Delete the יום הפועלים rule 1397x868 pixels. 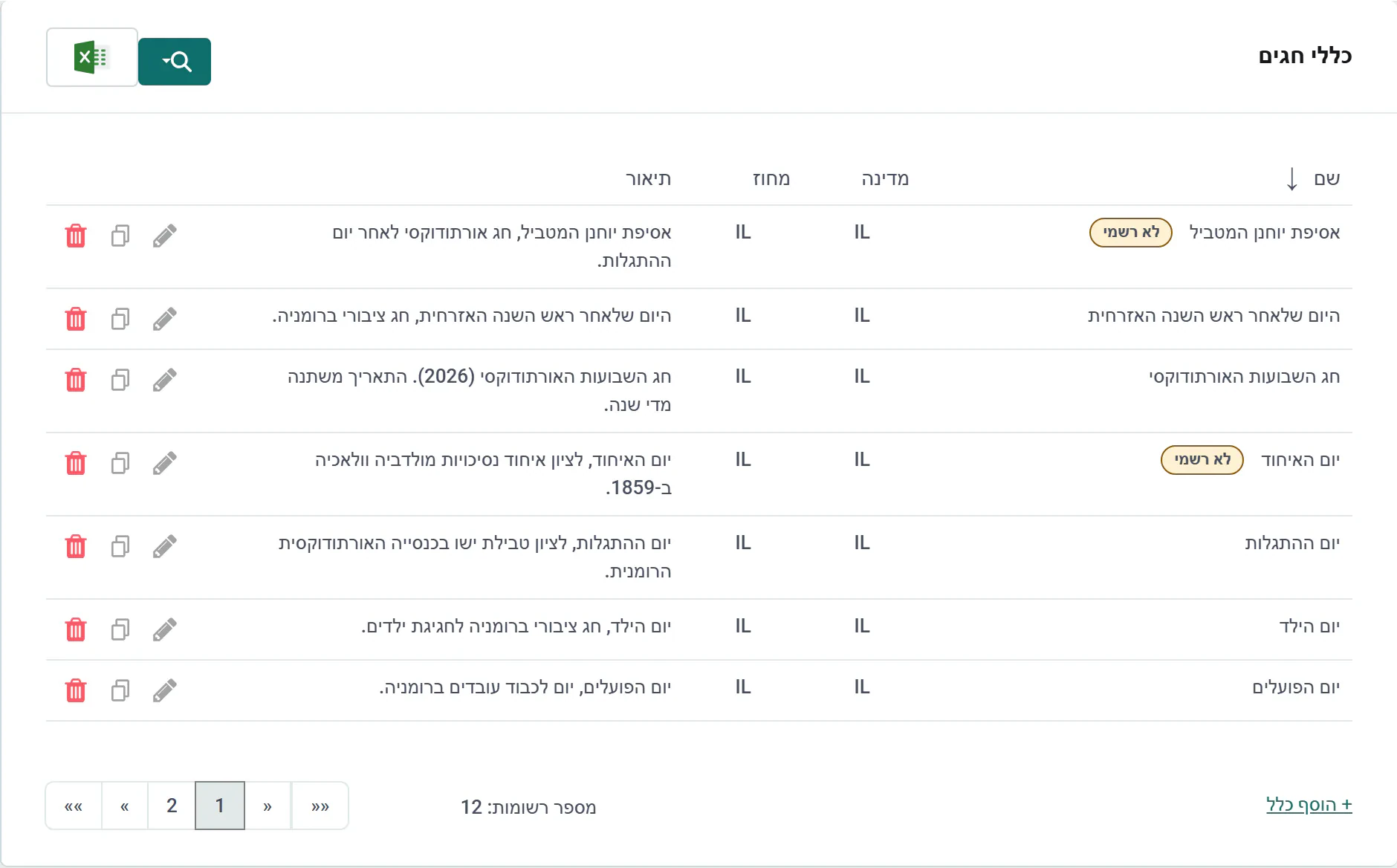click(76, 690)
